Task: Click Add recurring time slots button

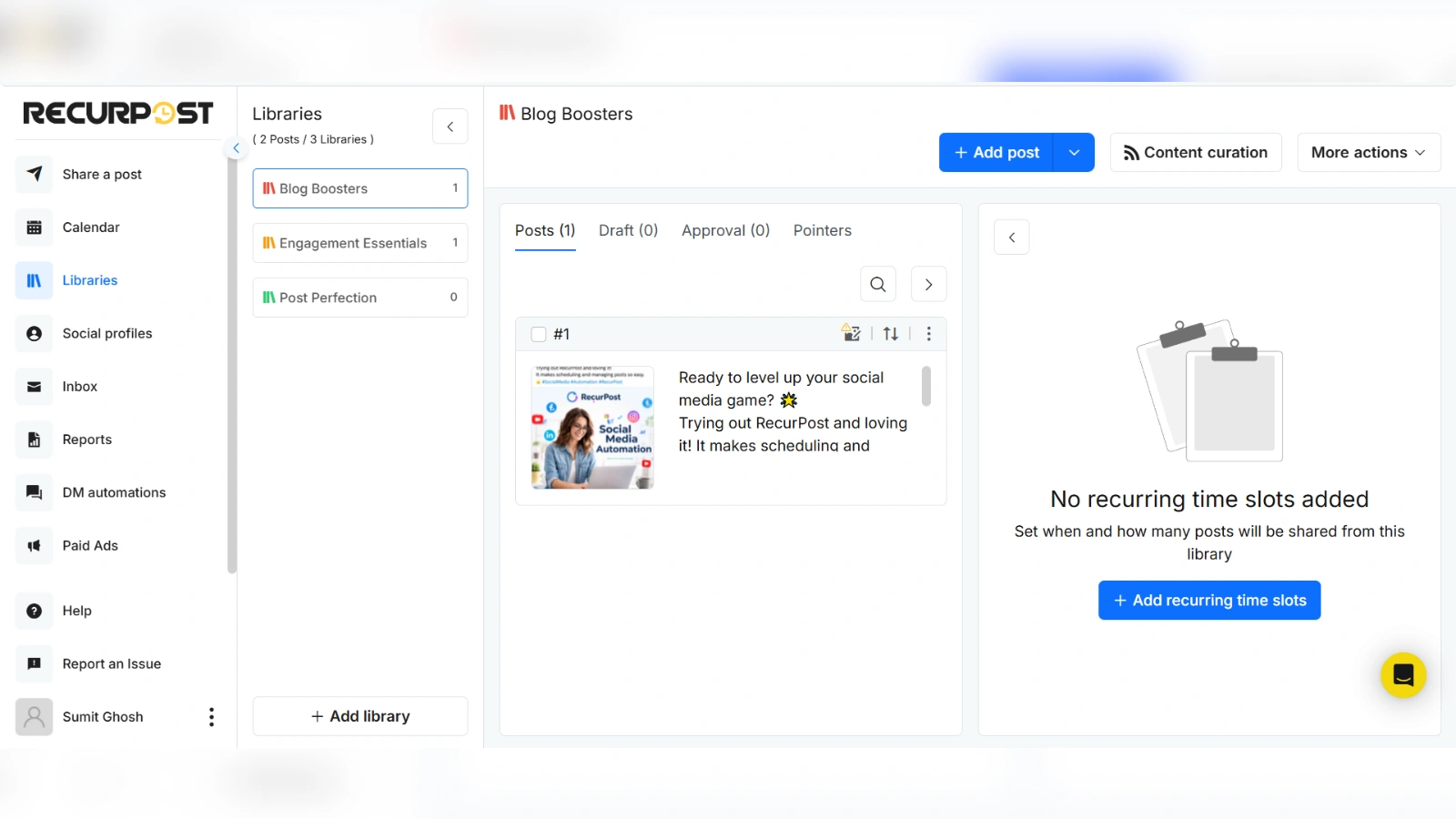Action: [x=1208, y=600]
